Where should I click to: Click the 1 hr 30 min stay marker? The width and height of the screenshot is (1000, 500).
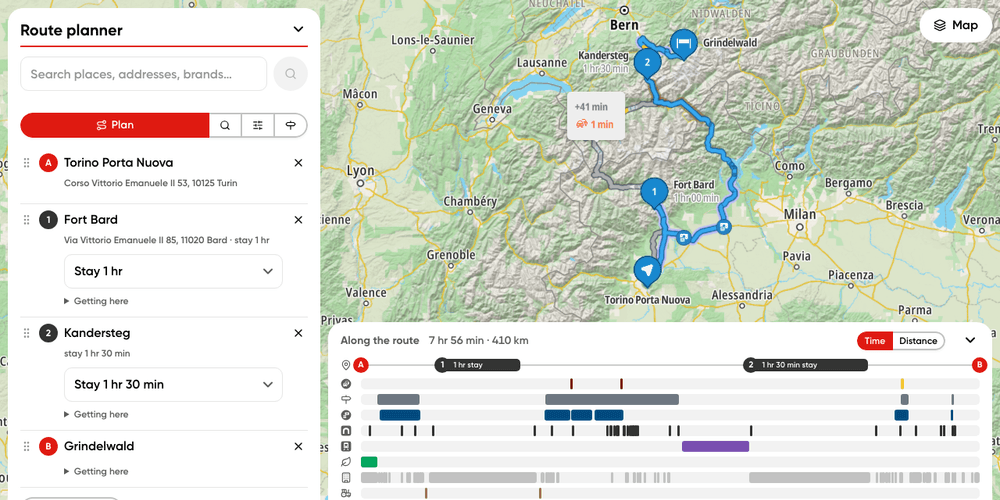tap(805, 365)
